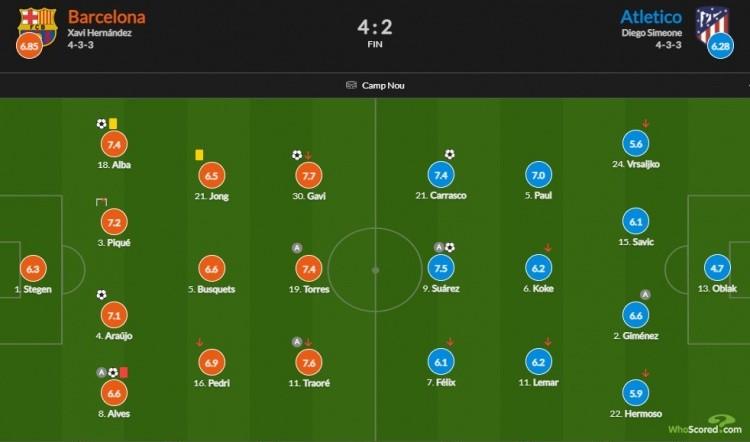Click the own-goal net icon above Piqué
The height and width of the screenshot is (442, 750).
(101, 201)
